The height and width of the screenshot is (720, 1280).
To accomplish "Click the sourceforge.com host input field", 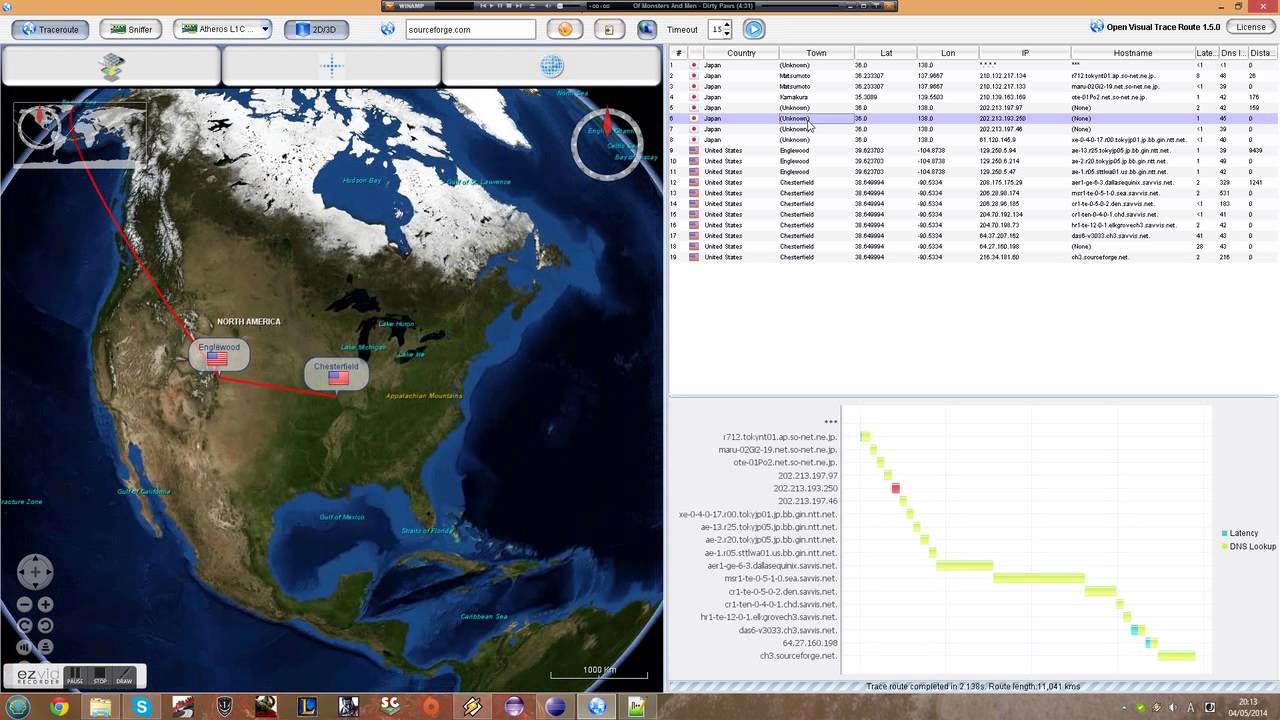I will pos(471,29).
